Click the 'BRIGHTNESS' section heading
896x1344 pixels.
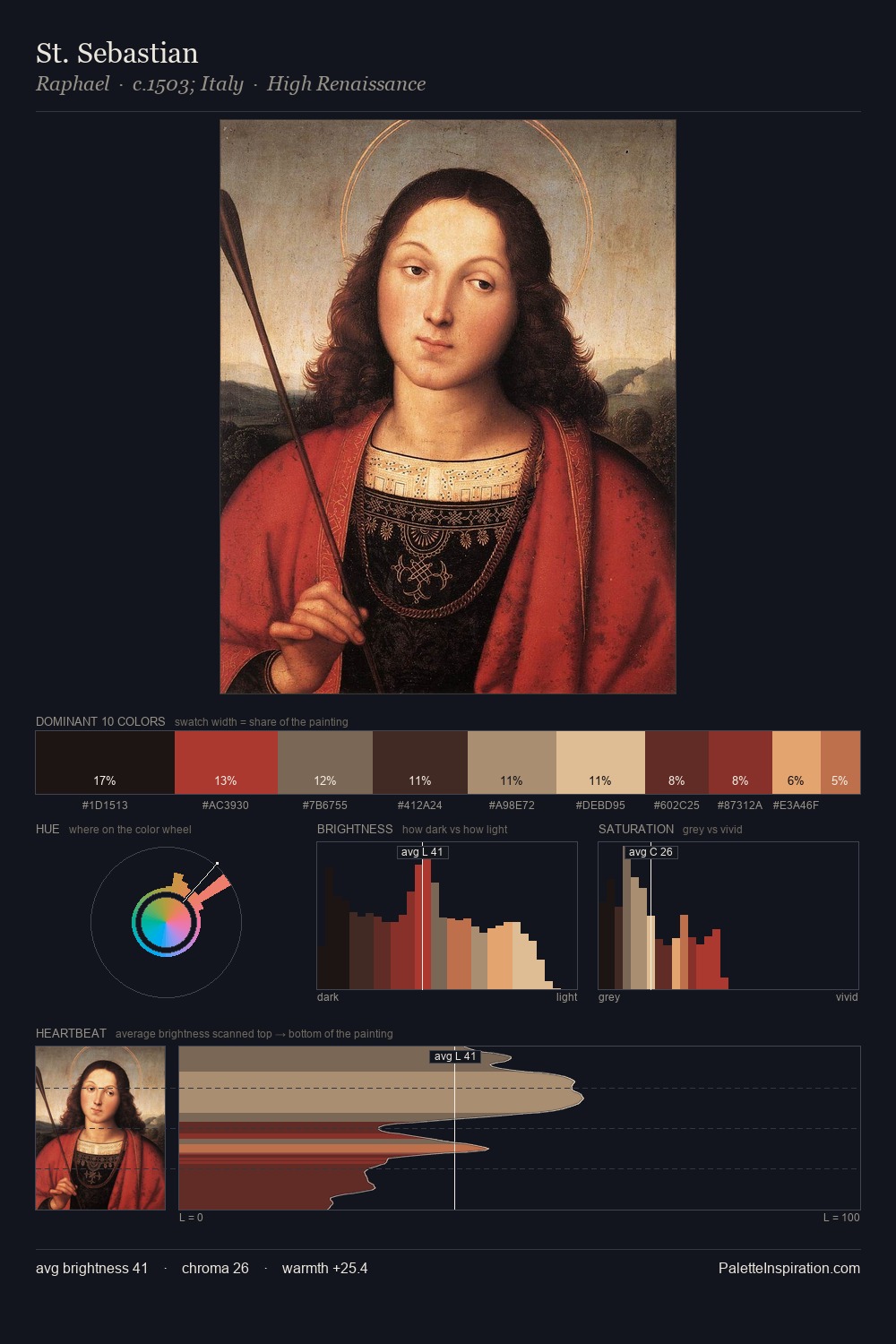click(x=355, y=829)
